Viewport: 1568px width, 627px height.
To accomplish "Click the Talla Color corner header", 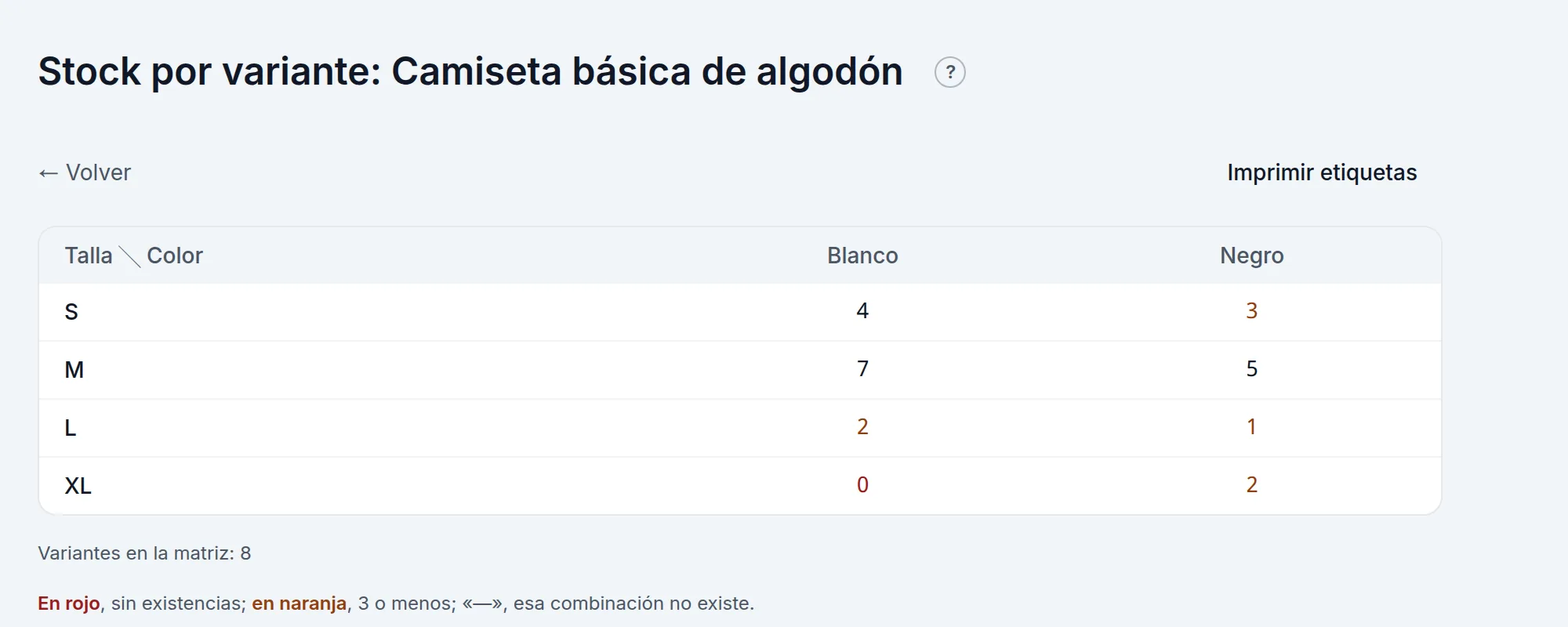I will click(133, 256).
